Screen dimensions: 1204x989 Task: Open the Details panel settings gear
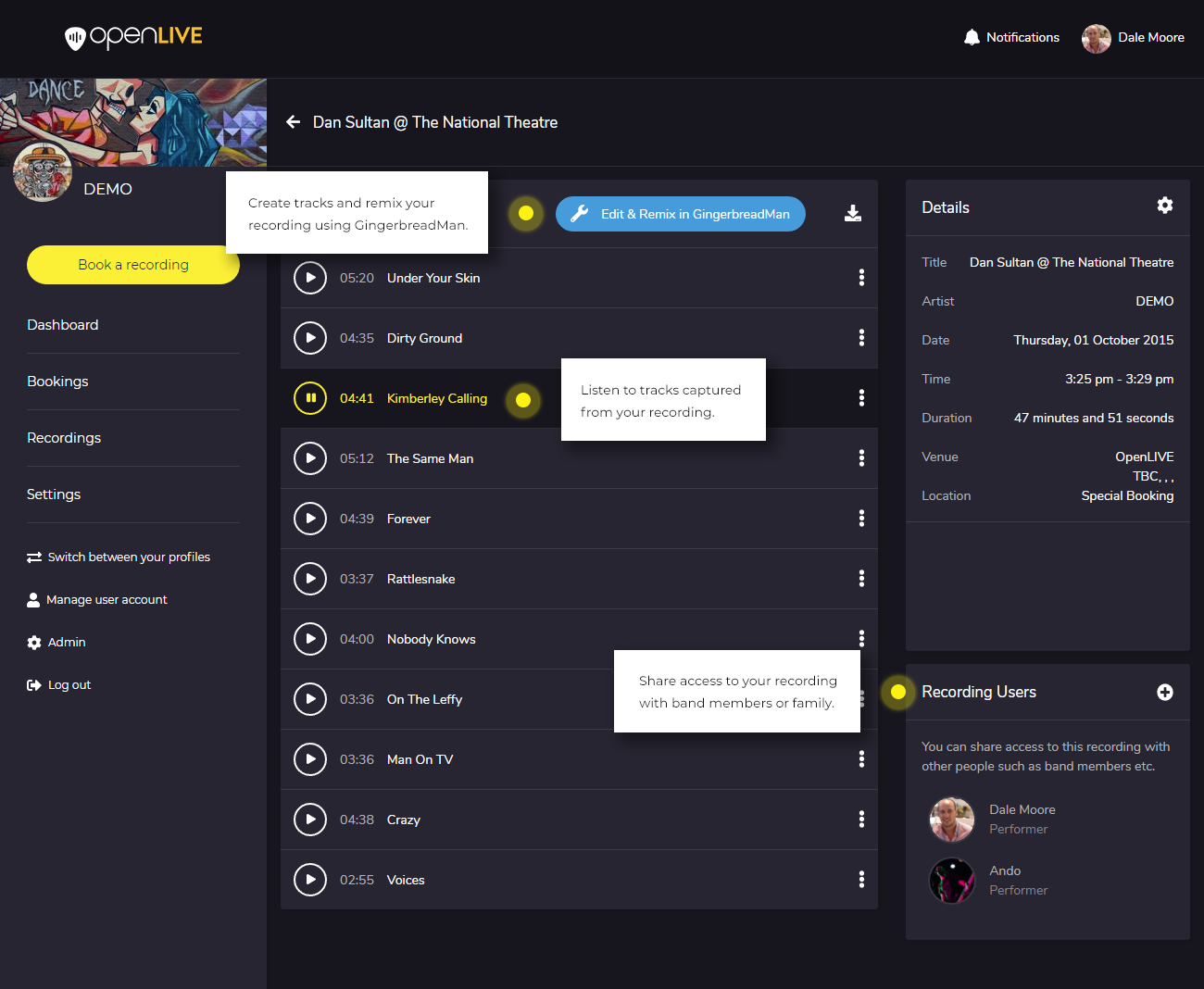[x=1165, y=206]
